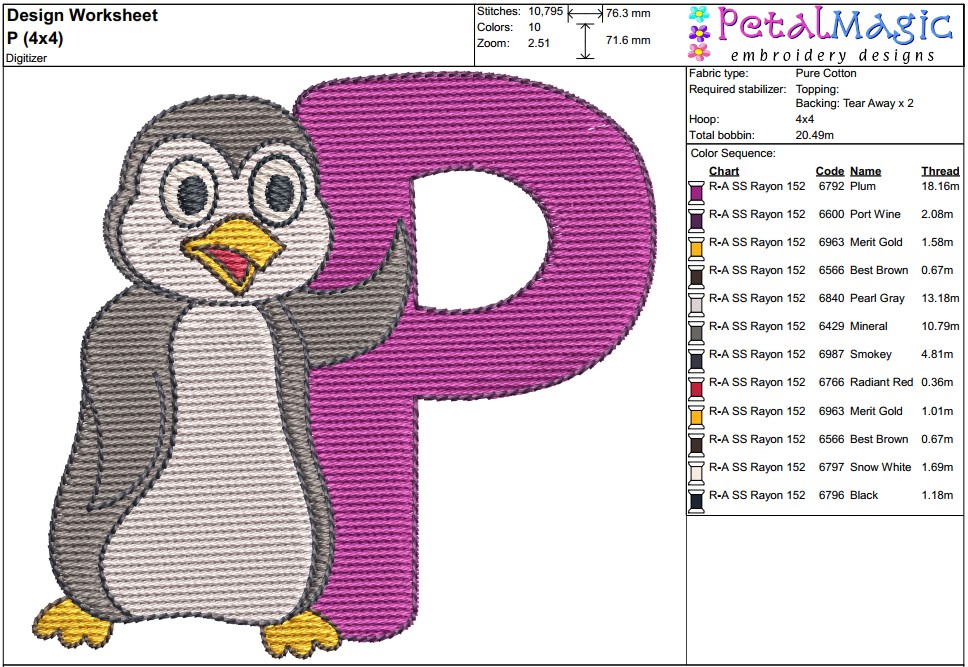The image size is (968, 667).
Task: Click thread code 6600
Action: click(x=831, y=214)
